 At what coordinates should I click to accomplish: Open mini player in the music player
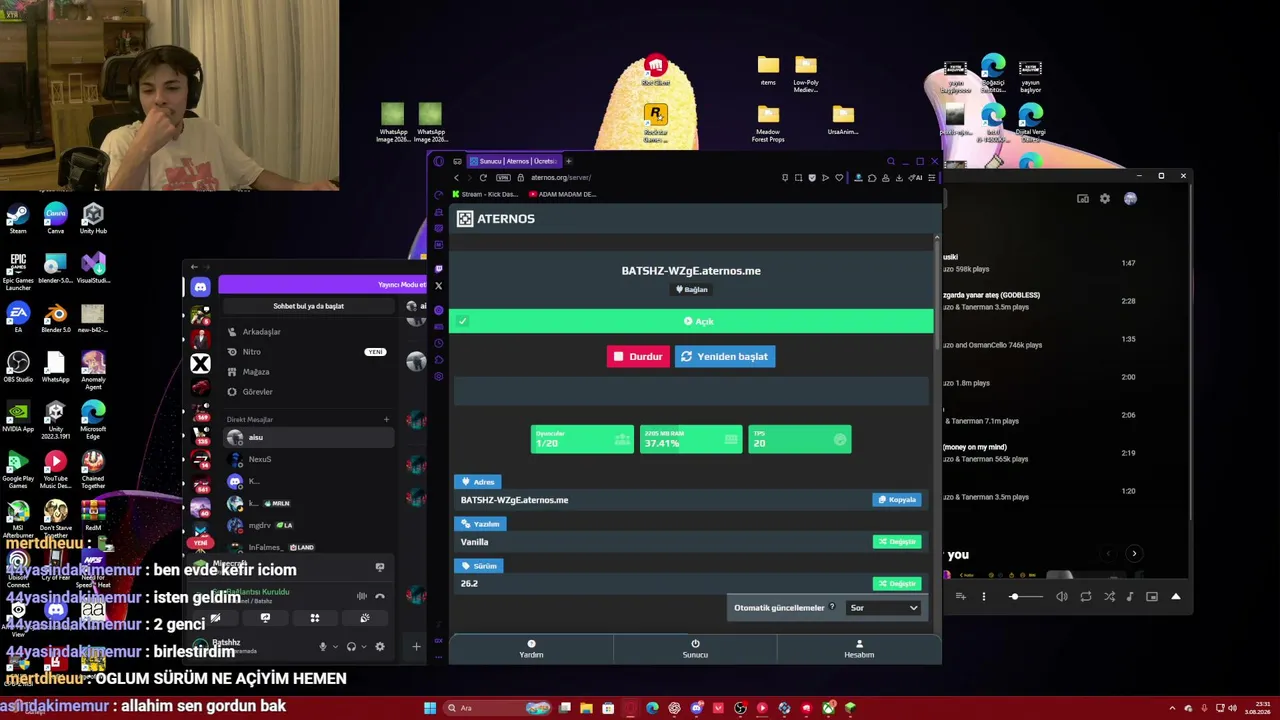tap(1152, 597)
